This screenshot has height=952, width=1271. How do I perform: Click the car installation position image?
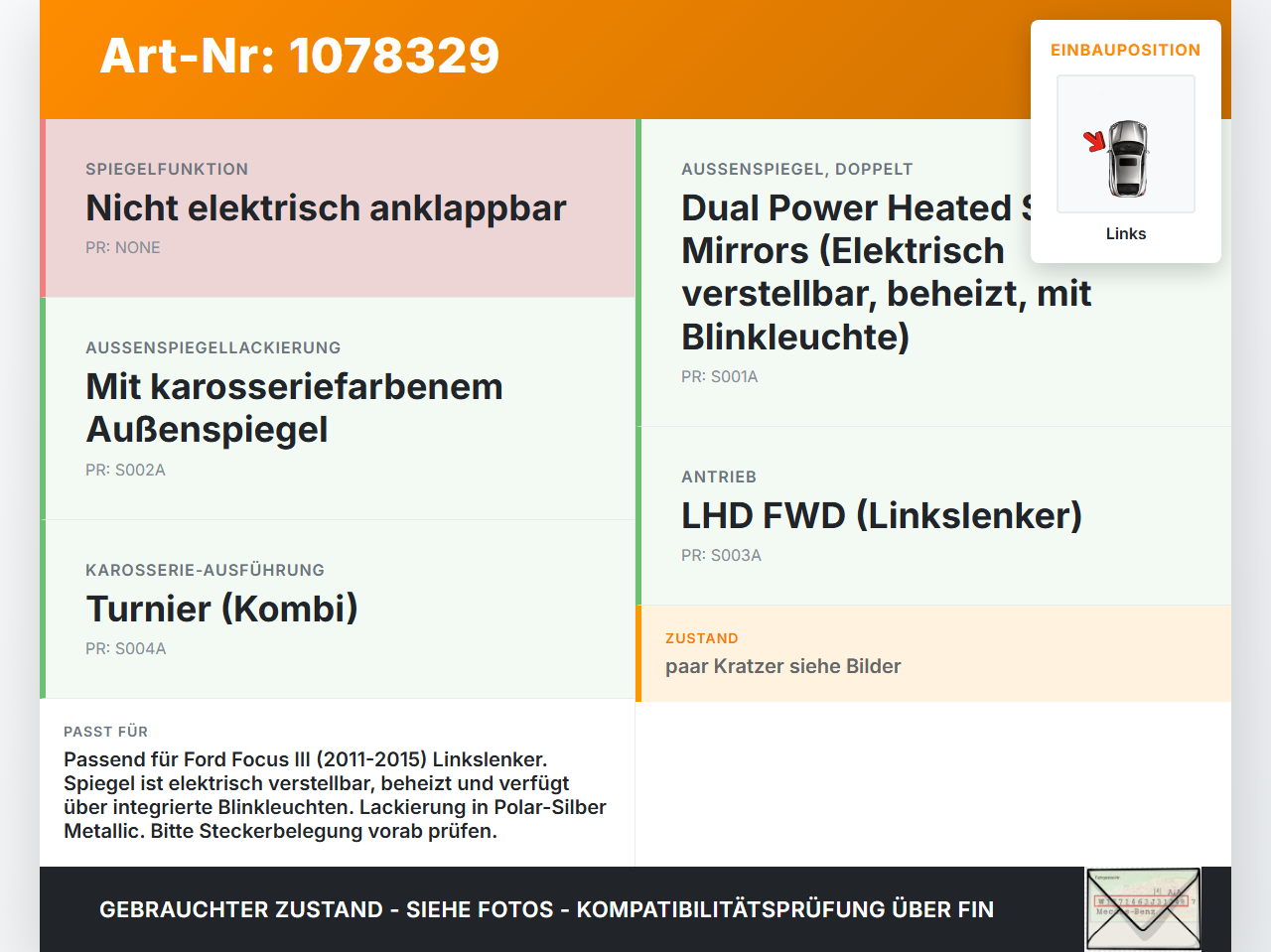tap(1126, 144)
